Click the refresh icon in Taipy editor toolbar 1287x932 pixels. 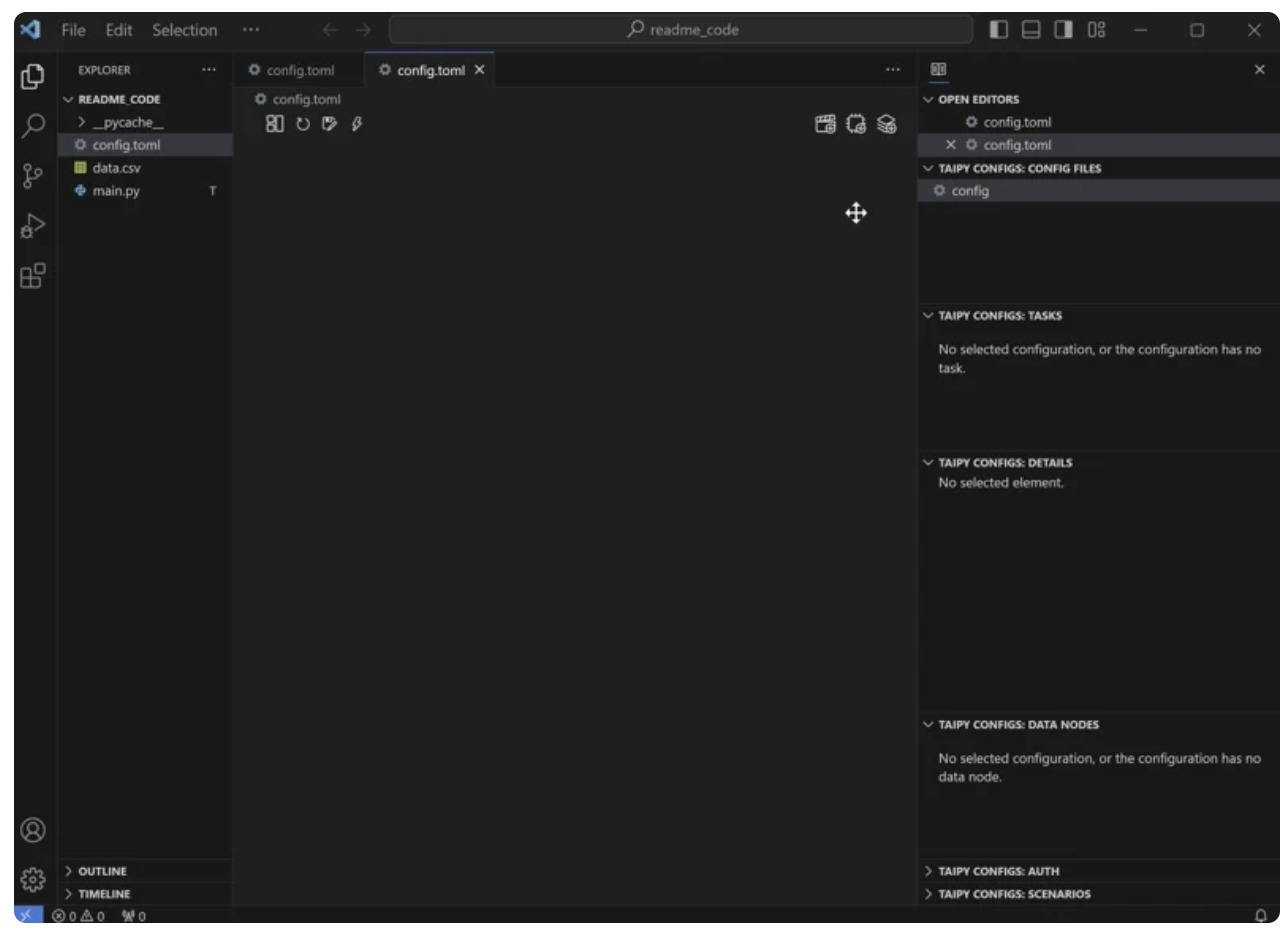[303, 123]
